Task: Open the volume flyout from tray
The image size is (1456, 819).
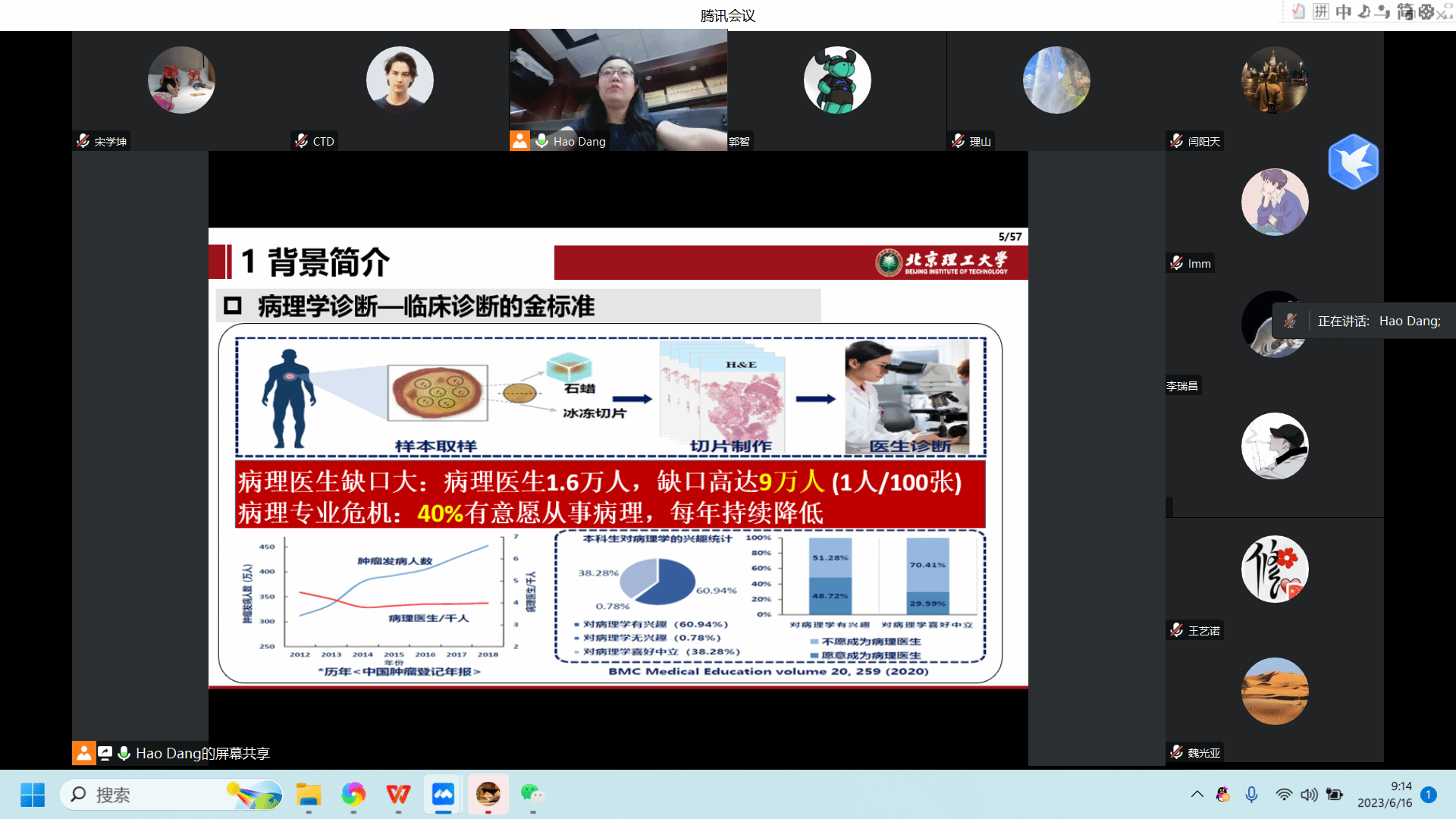Action: click(x=1309, y=794)
